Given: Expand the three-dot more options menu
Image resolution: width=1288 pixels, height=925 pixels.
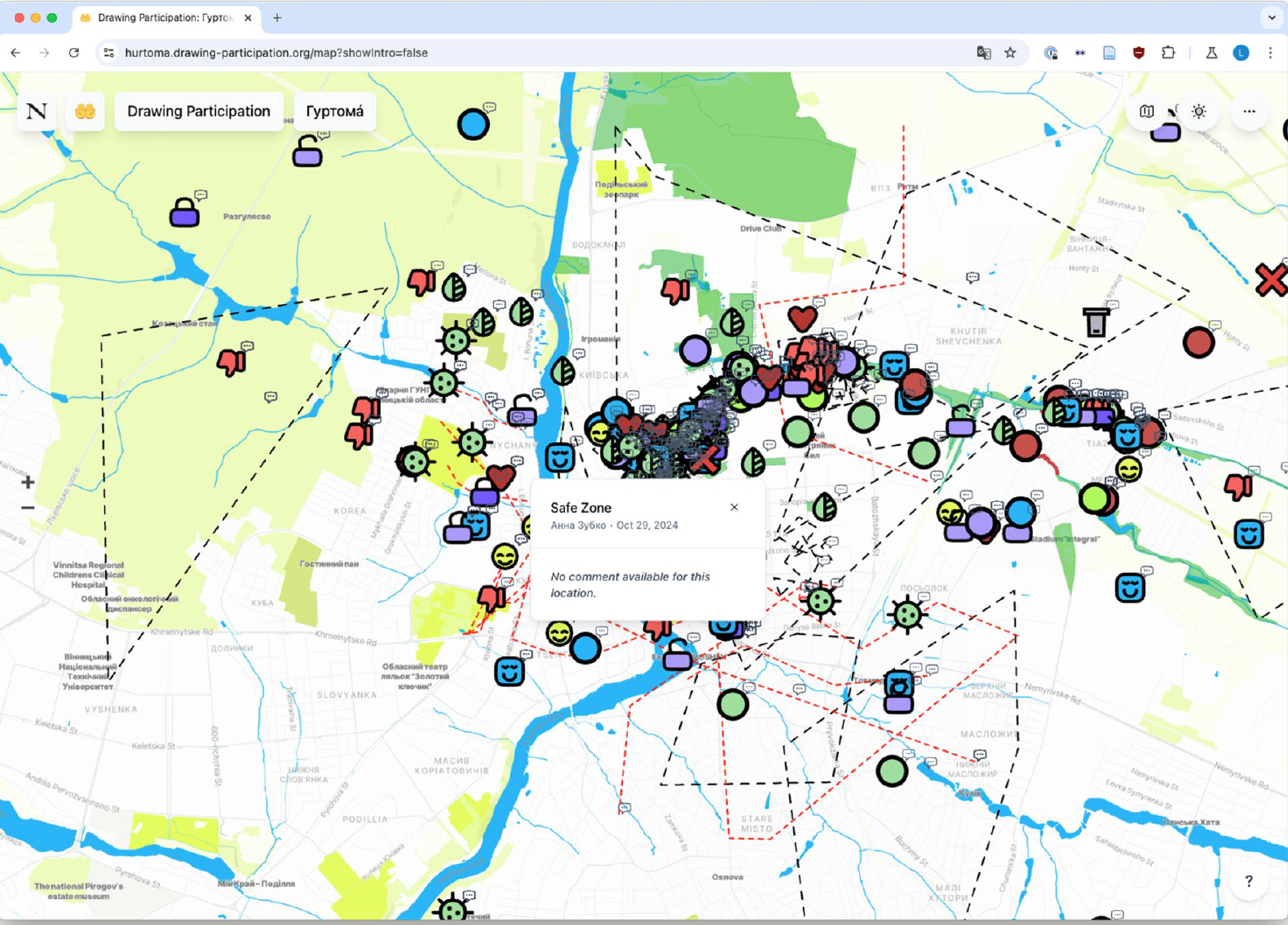Looking at the screenshot, I should tap(1249, 112).
